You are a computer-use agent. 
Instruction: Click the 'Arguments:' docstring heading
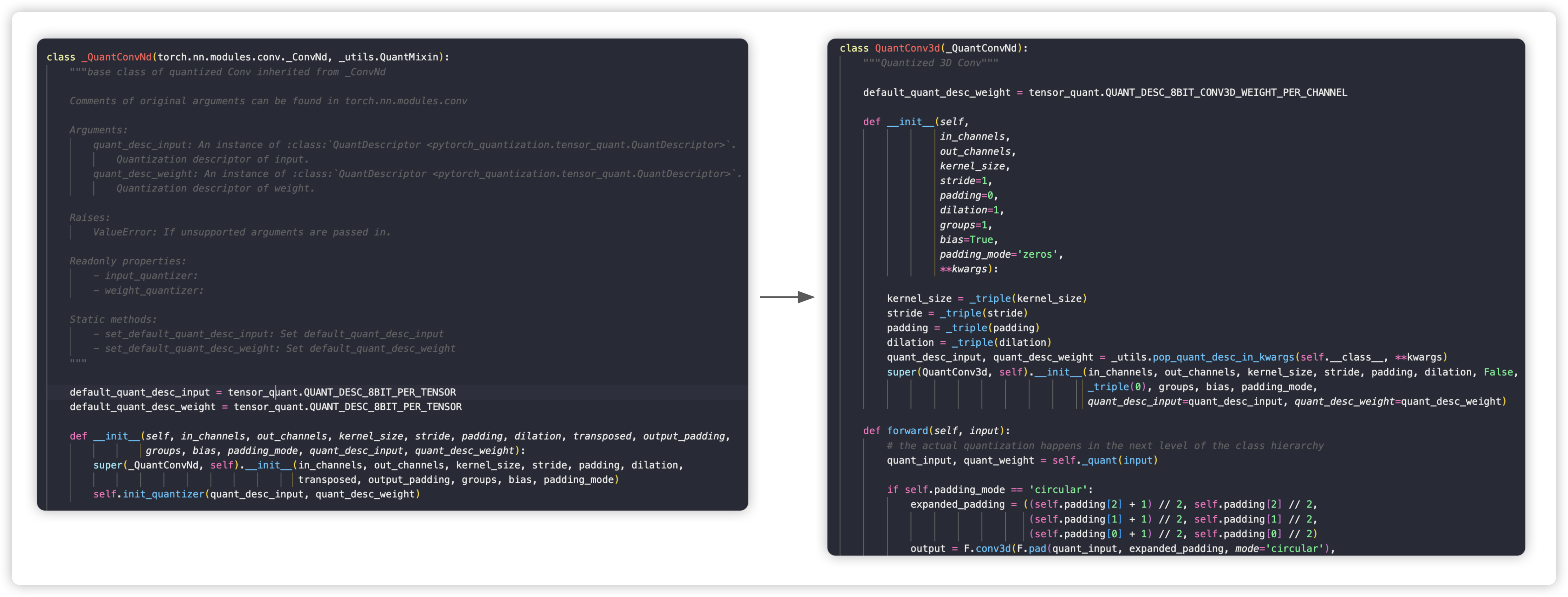coord(99,130)
